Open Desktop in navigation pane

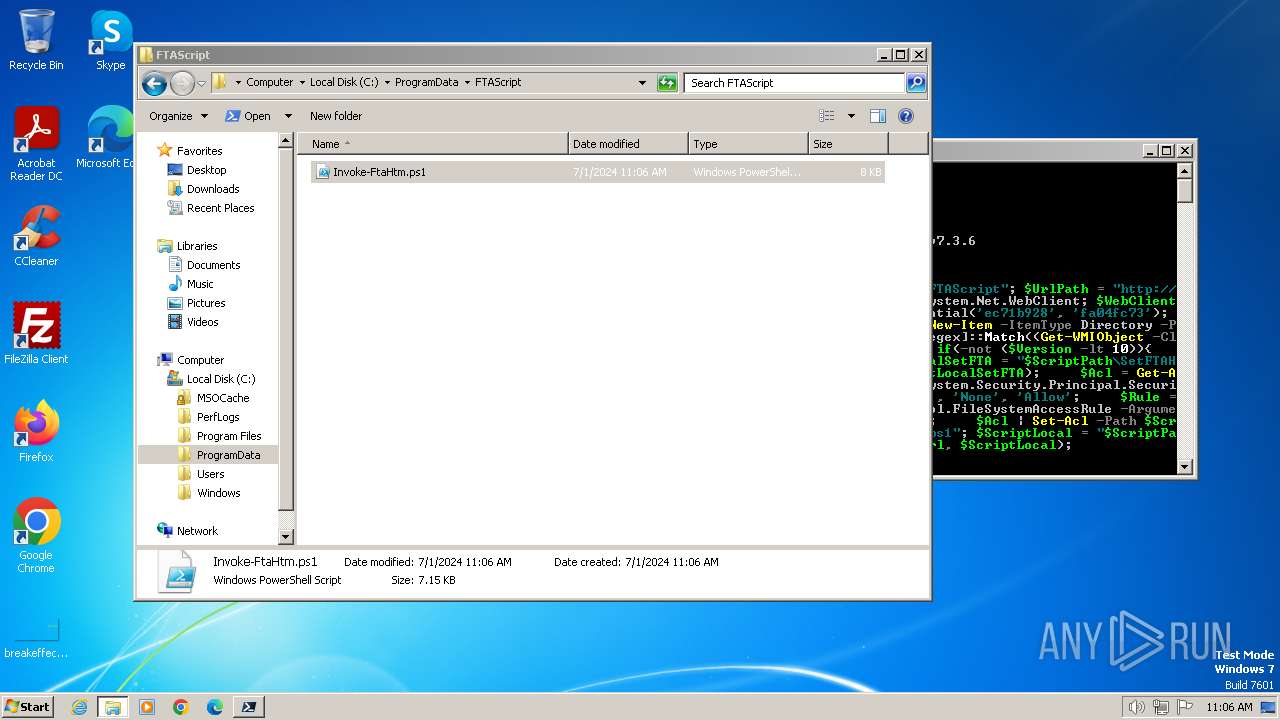206,170
